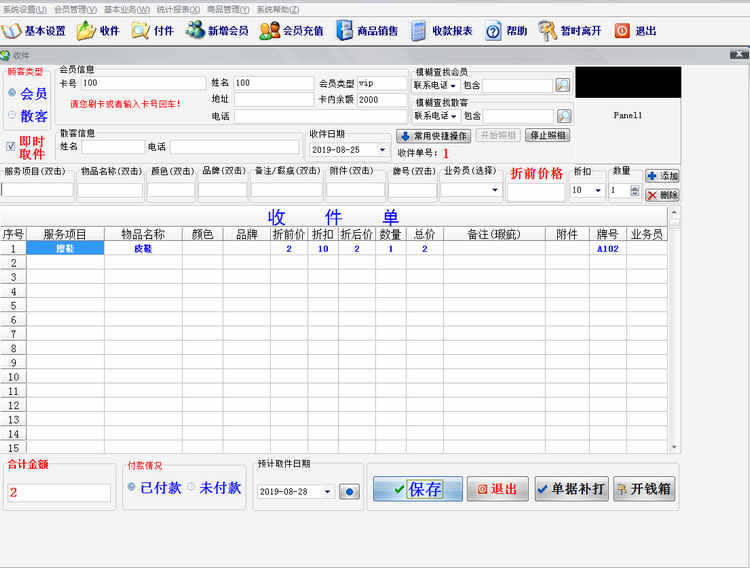Open 收款报表 toolbar icon

click(x=441, y=31)
